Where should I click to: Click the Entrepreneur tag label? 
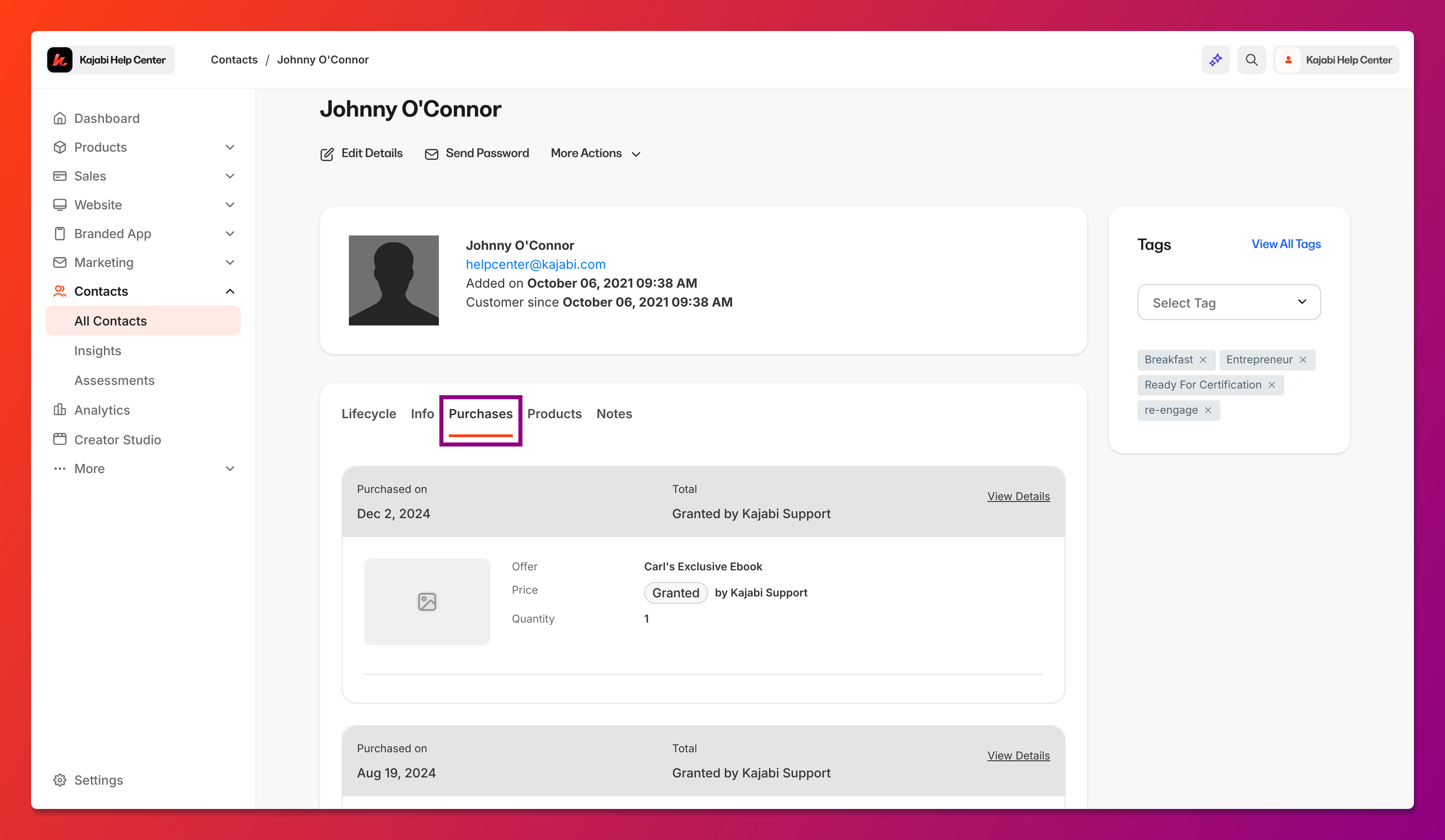(1259, 360)
